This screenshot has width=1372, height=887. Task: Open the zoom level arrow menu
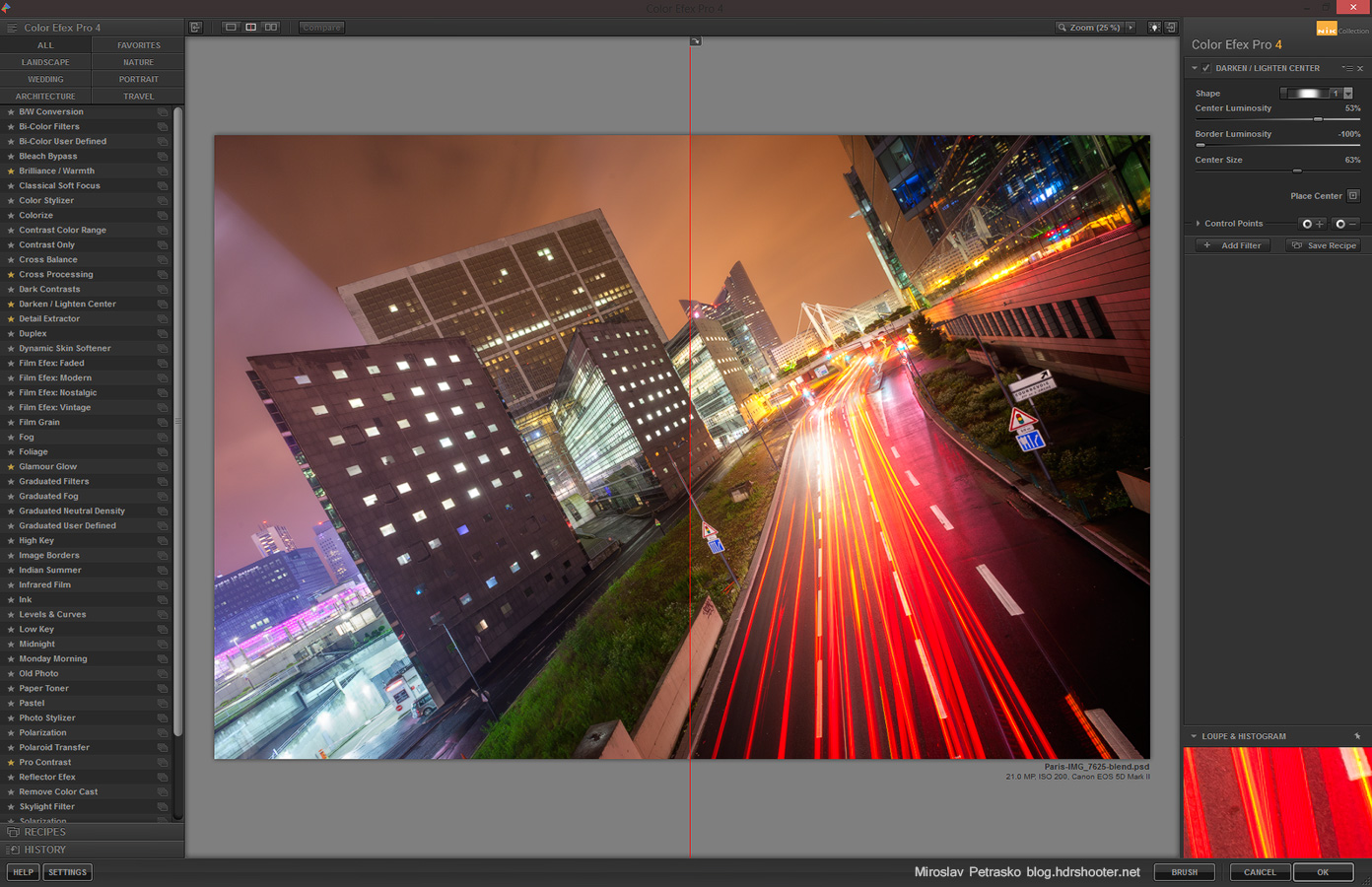(x=1131, y=28)
